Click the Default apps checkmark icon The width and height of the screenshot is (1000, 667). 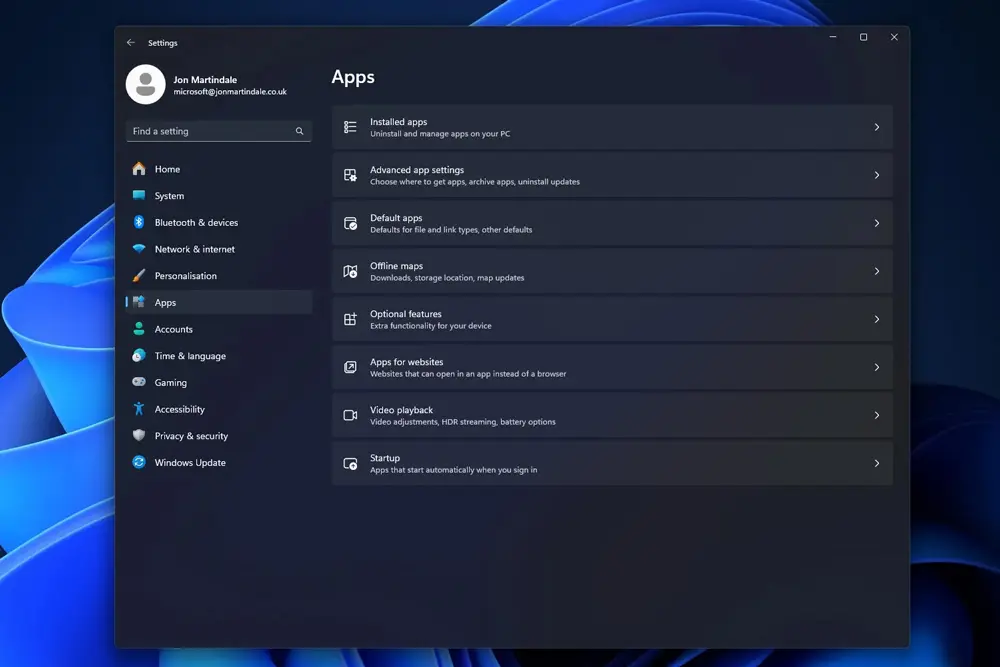point(350,223)
